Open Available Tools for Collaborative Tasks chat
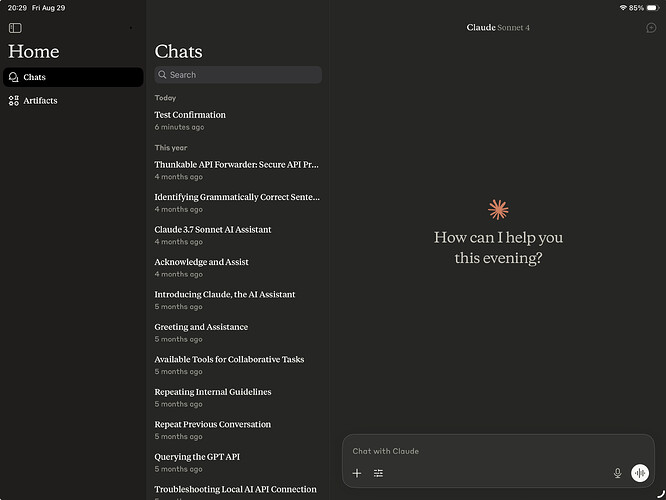 (x=238, y=365)
